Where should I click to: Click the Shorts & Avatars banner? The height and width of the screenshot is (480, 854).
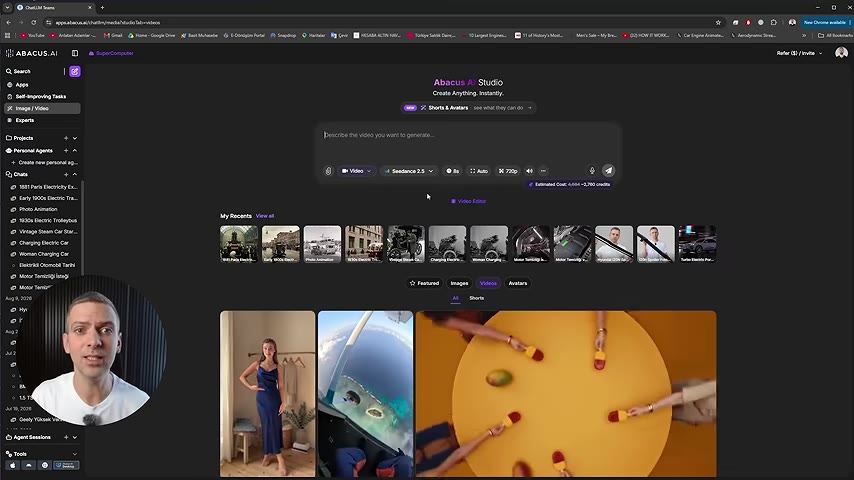click(x=468, y=108)
